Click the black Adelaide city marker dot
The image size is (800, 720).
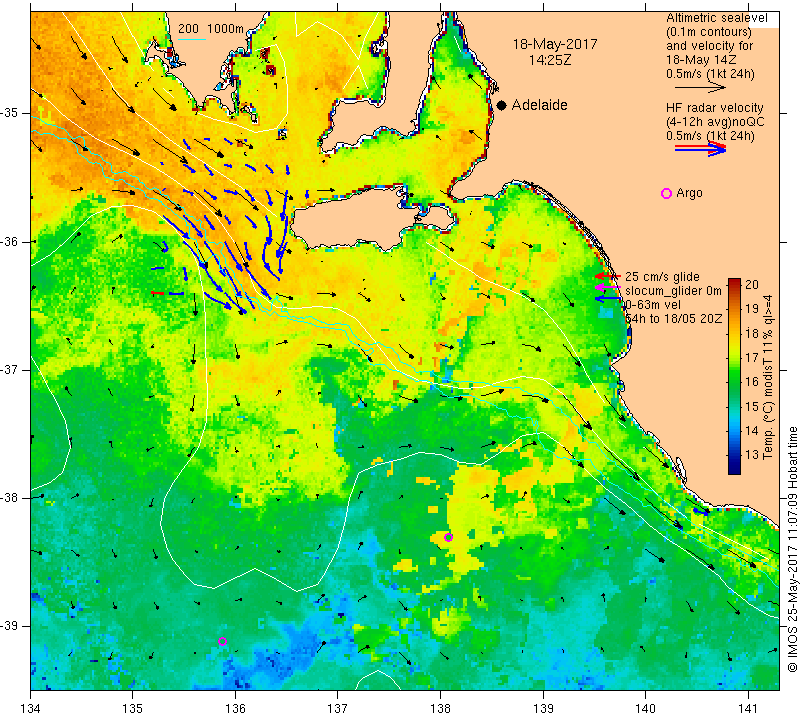tap(502, 105)
